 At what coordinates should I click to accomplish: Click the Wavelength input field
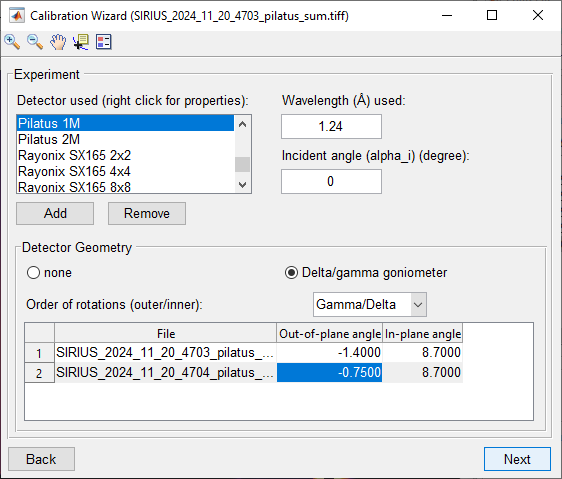[331, 127]
